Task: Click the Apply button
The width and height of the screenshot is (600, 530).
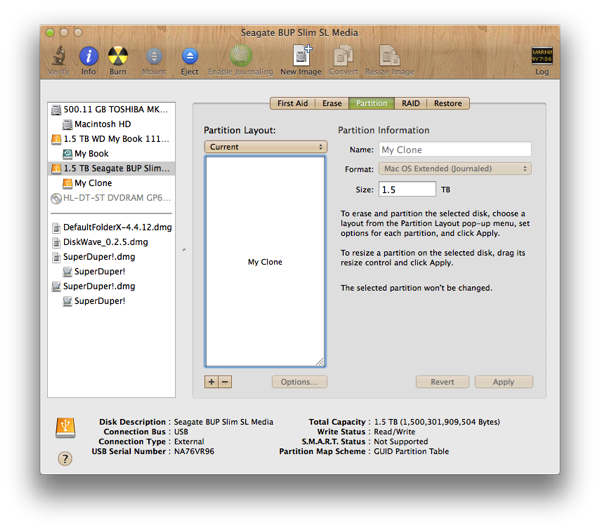Action: [x=504, y=382]
